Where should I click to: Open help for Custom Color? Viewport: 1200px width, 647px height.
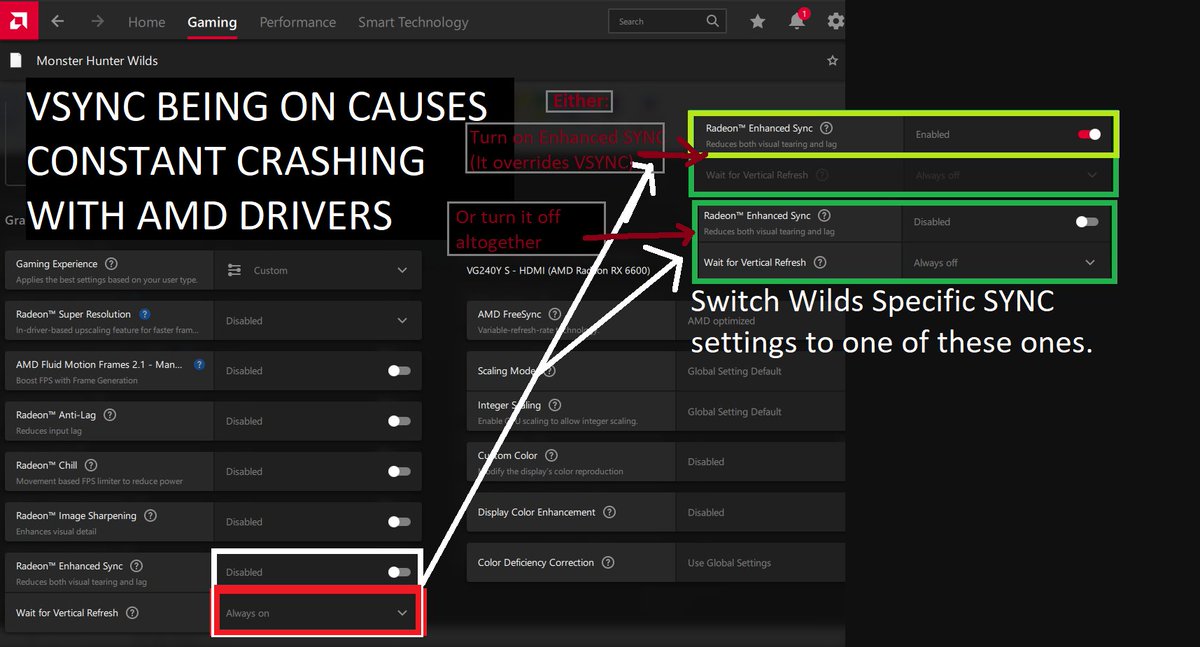(x=551, y=456)
